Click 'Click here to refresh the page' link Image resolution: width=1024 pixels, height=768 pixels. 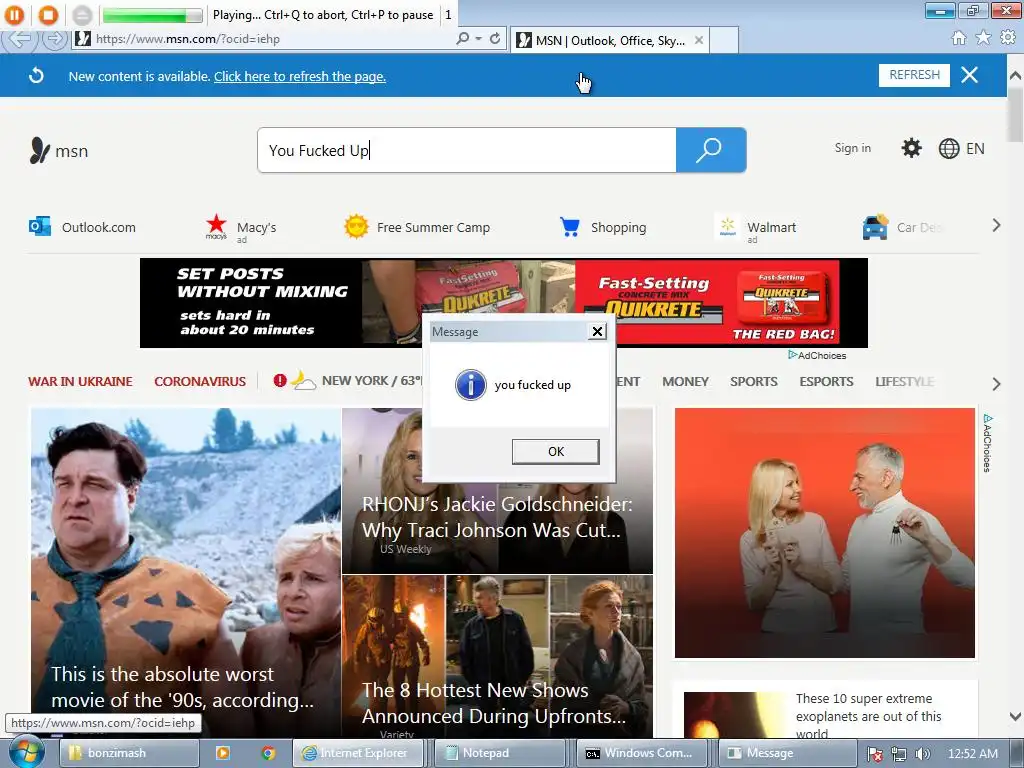pyautogui.click(x=300, y=76)
